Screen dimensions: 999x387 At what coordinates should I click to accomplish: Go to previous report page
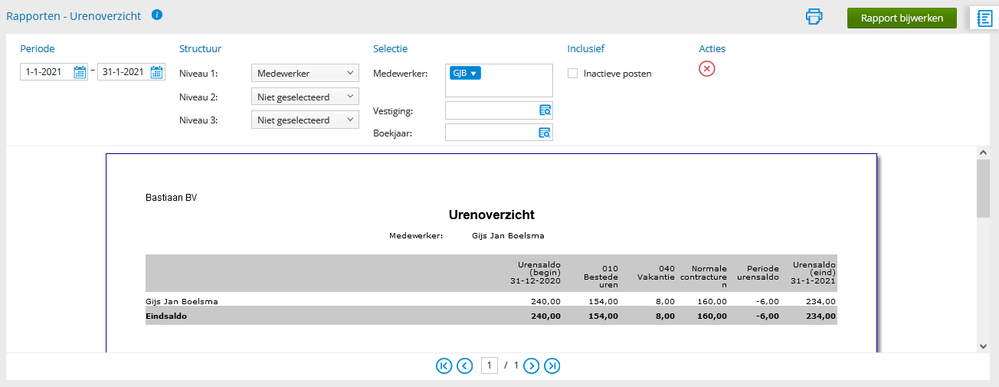(x=465, y=365)
